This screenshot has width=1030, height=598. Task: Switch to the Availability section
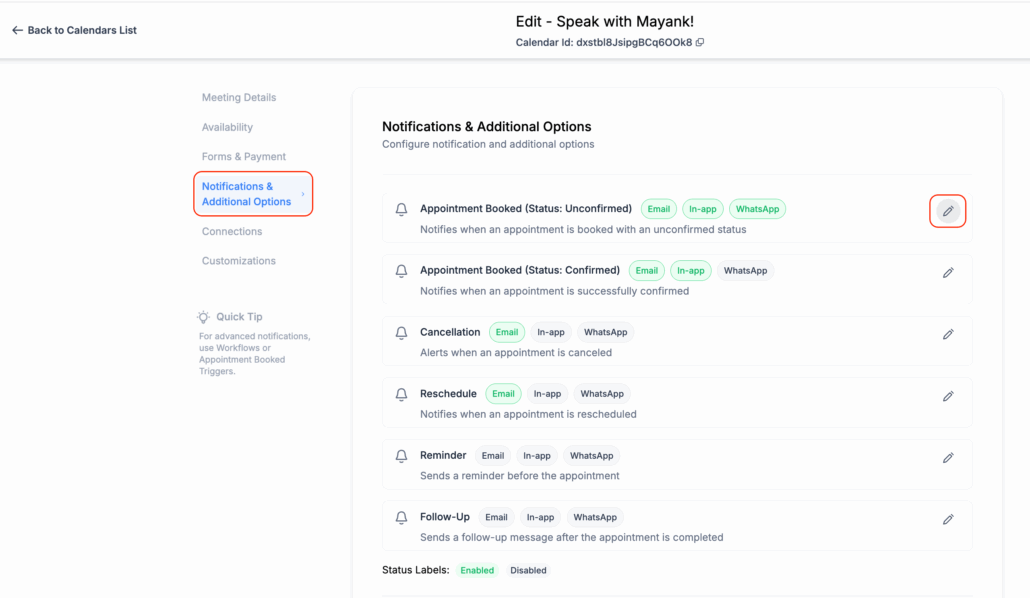(227, 127)
